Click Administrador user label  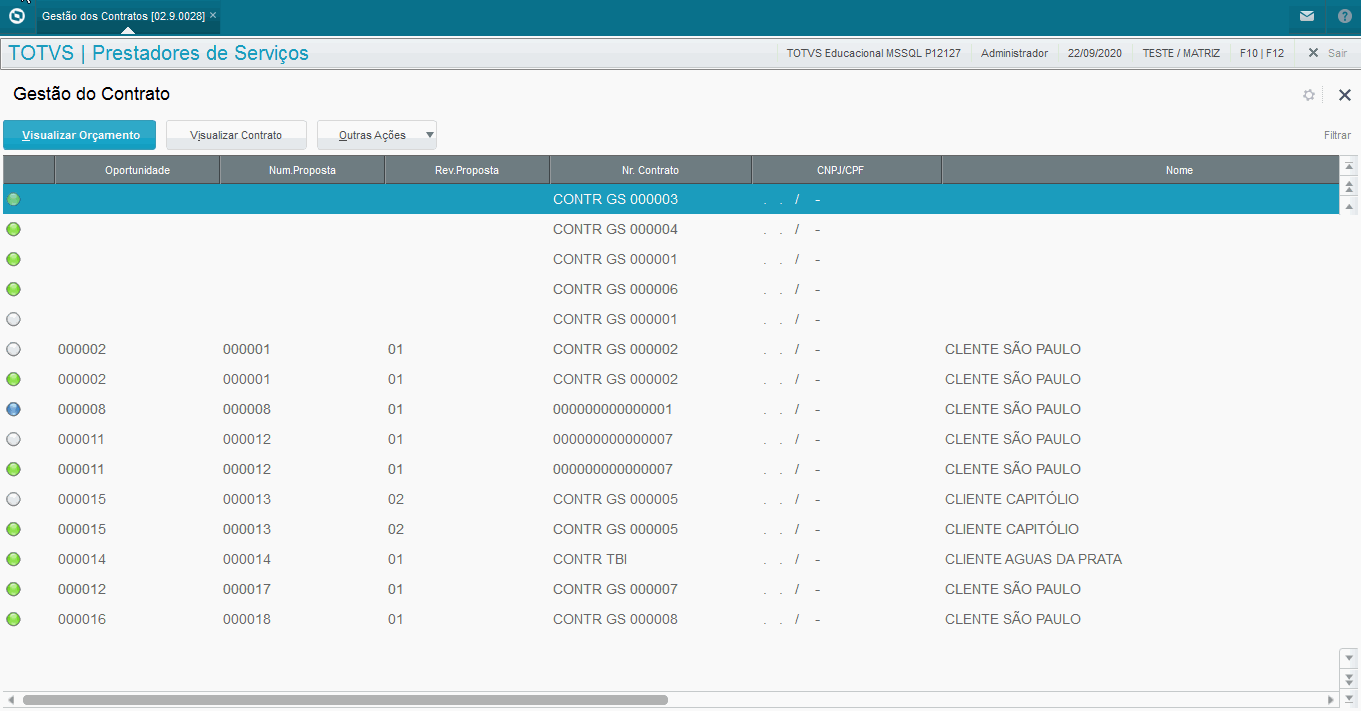click(x=1014, y=53)
